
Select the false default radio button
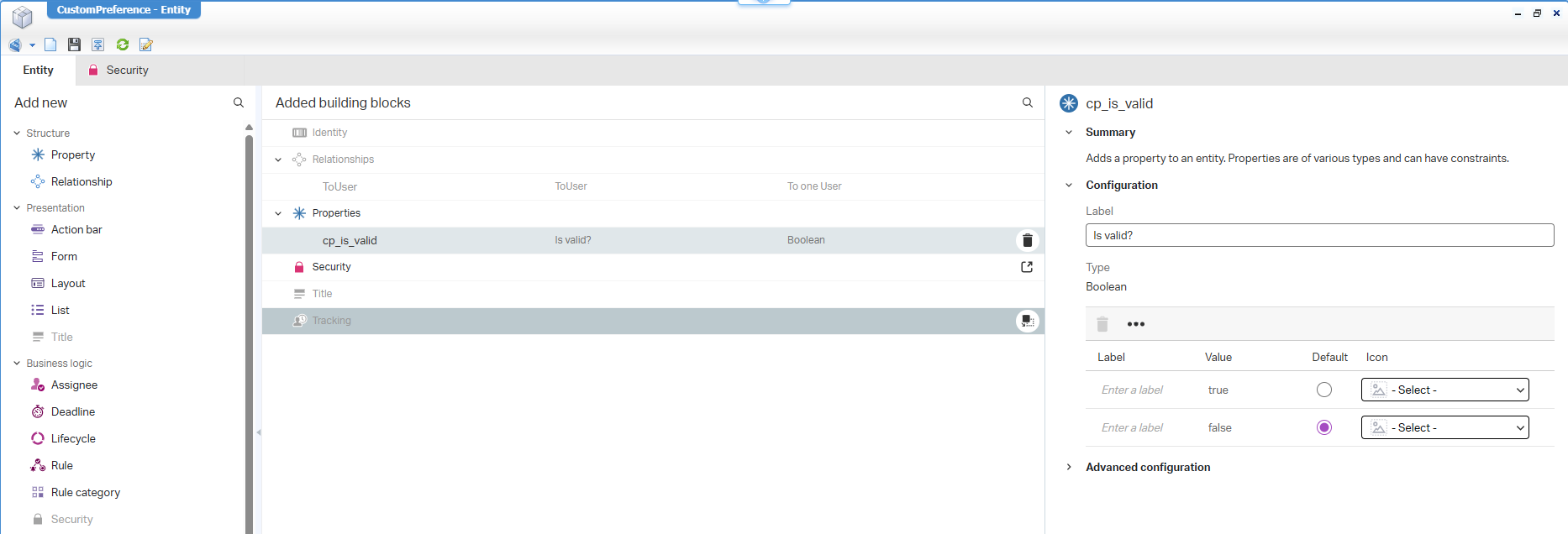[1324, 427]
